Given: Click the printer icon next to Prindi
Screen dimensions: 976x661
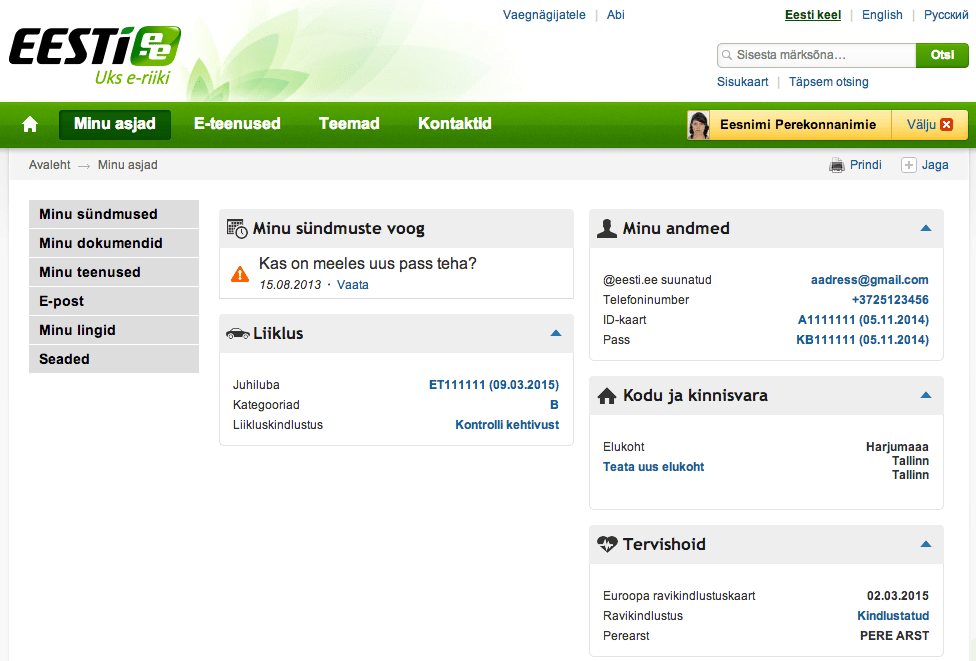Looking at the screenshot, I should (837, 165).
